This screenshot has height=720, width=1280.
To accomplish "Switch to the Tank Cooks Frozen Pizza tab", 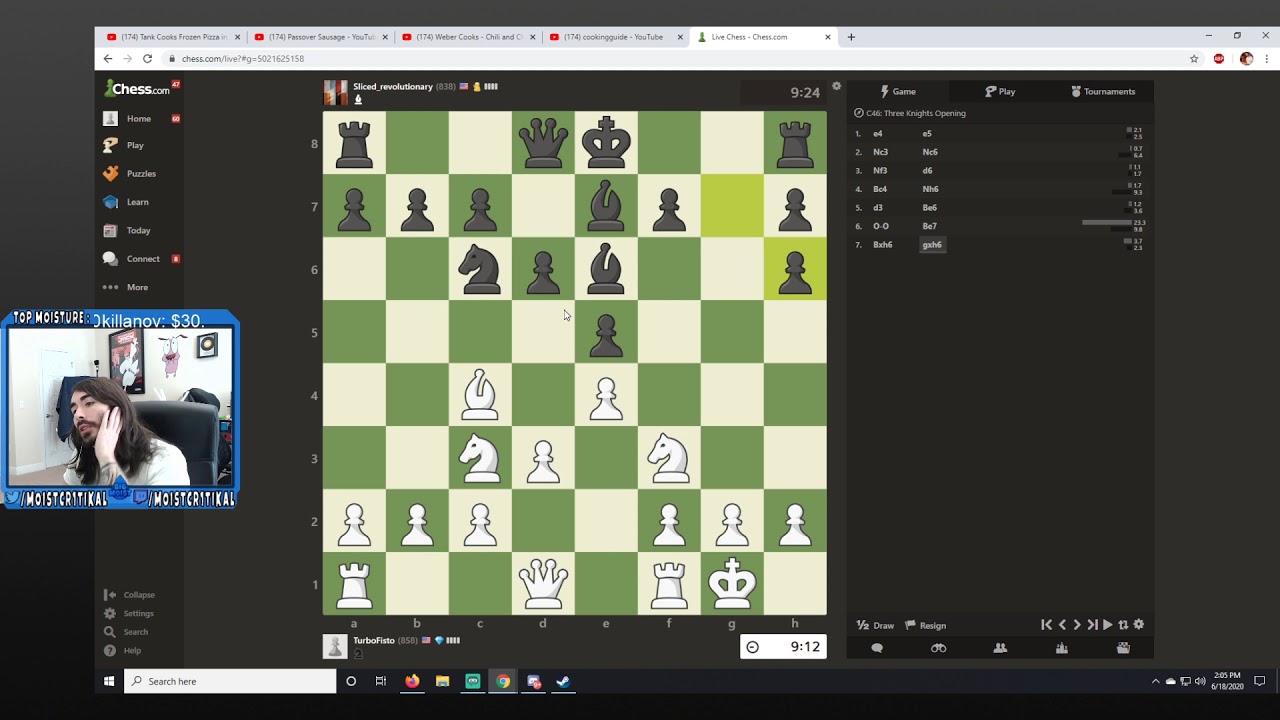I will tap(172, 37).
